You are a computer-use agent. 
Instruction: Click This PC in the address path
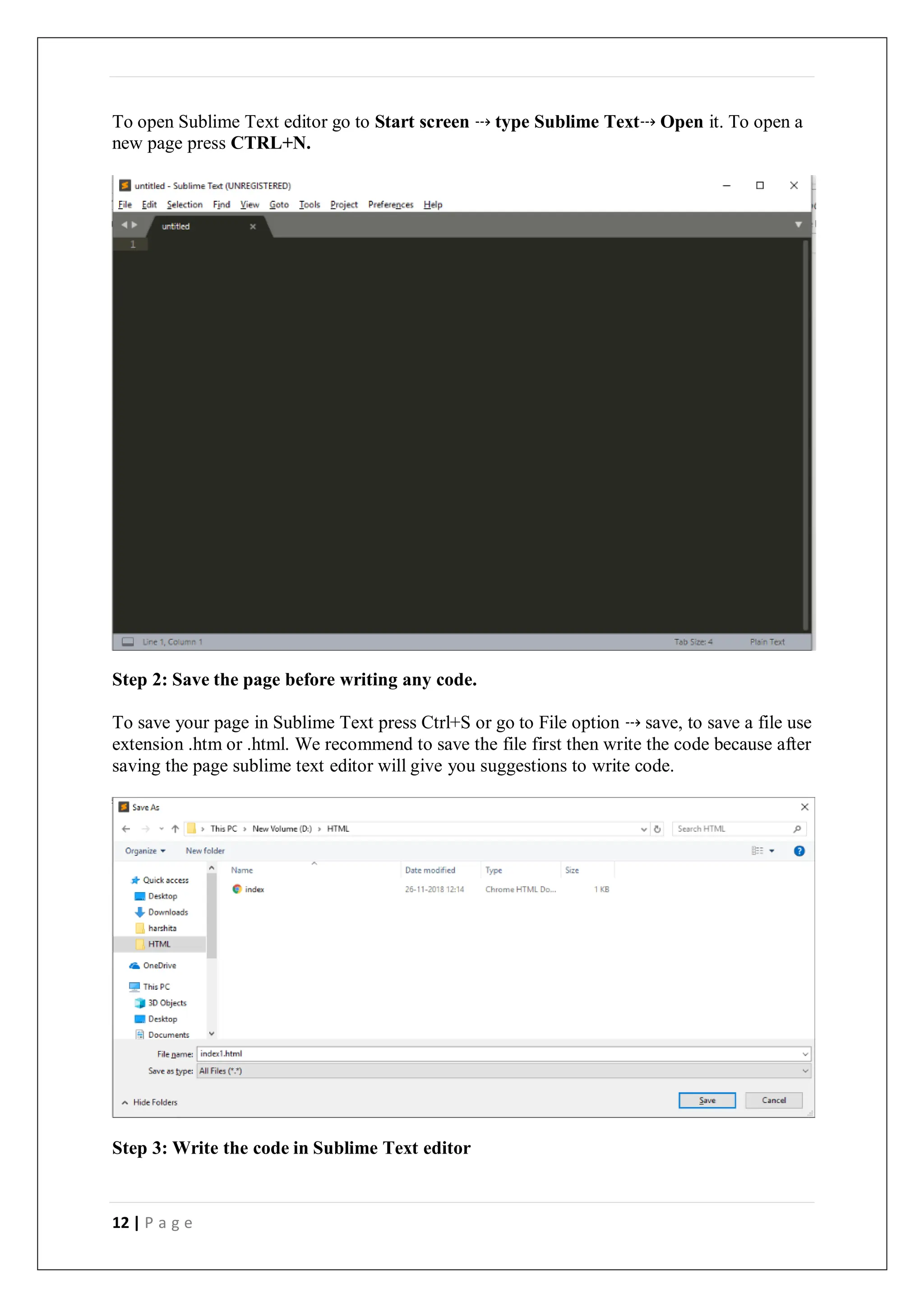224,829
